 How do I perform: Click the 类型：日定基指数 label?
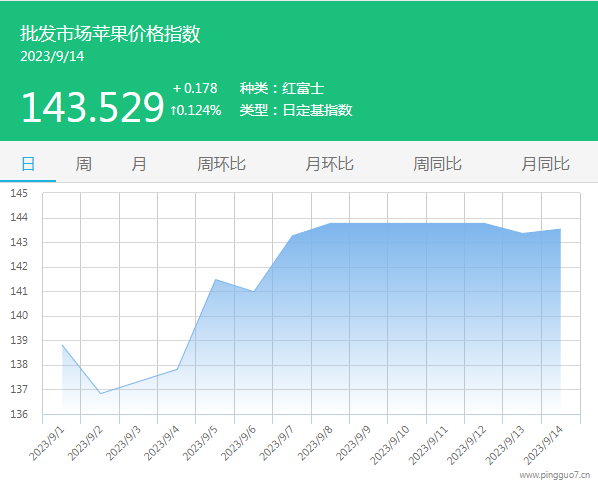coord(296,110)
